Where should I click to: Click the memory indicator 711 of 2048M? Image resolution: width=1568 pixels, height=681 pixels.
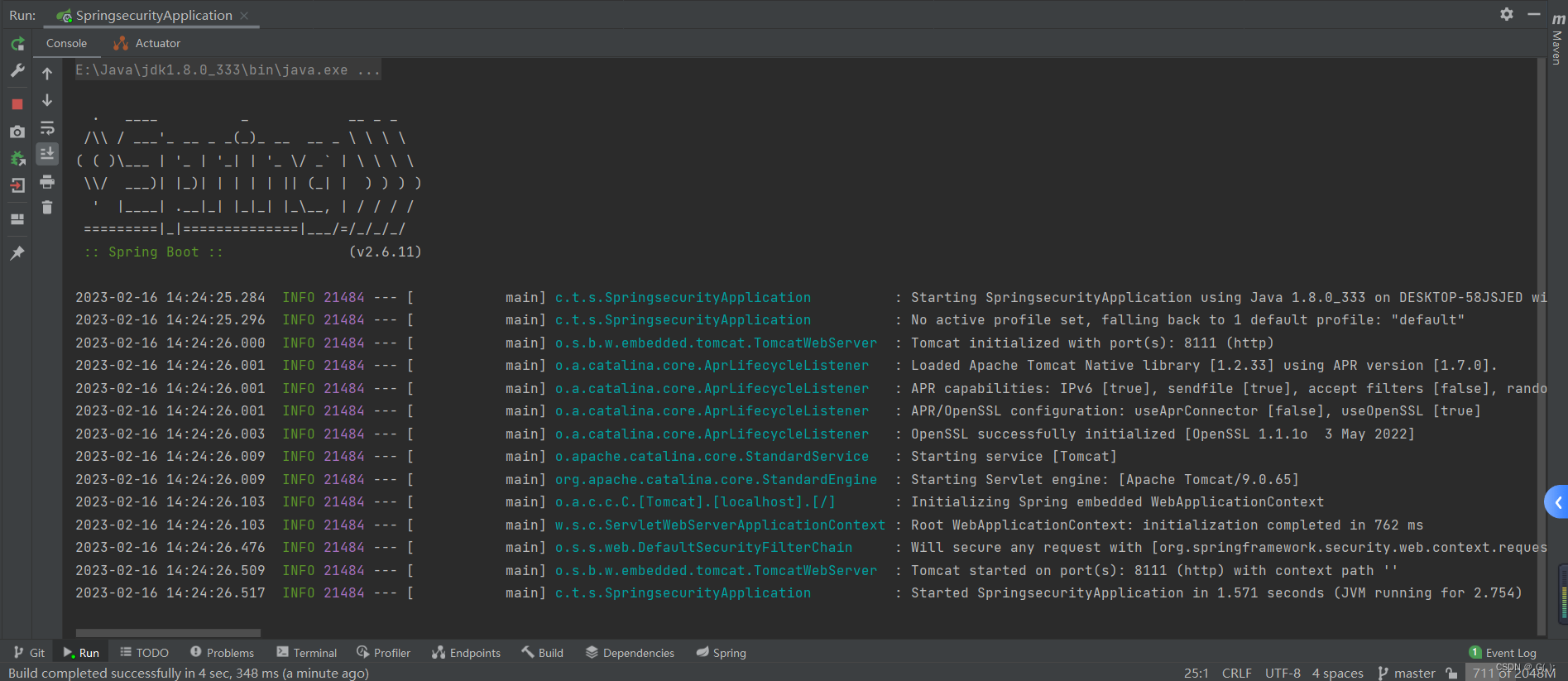[1513, 674]
